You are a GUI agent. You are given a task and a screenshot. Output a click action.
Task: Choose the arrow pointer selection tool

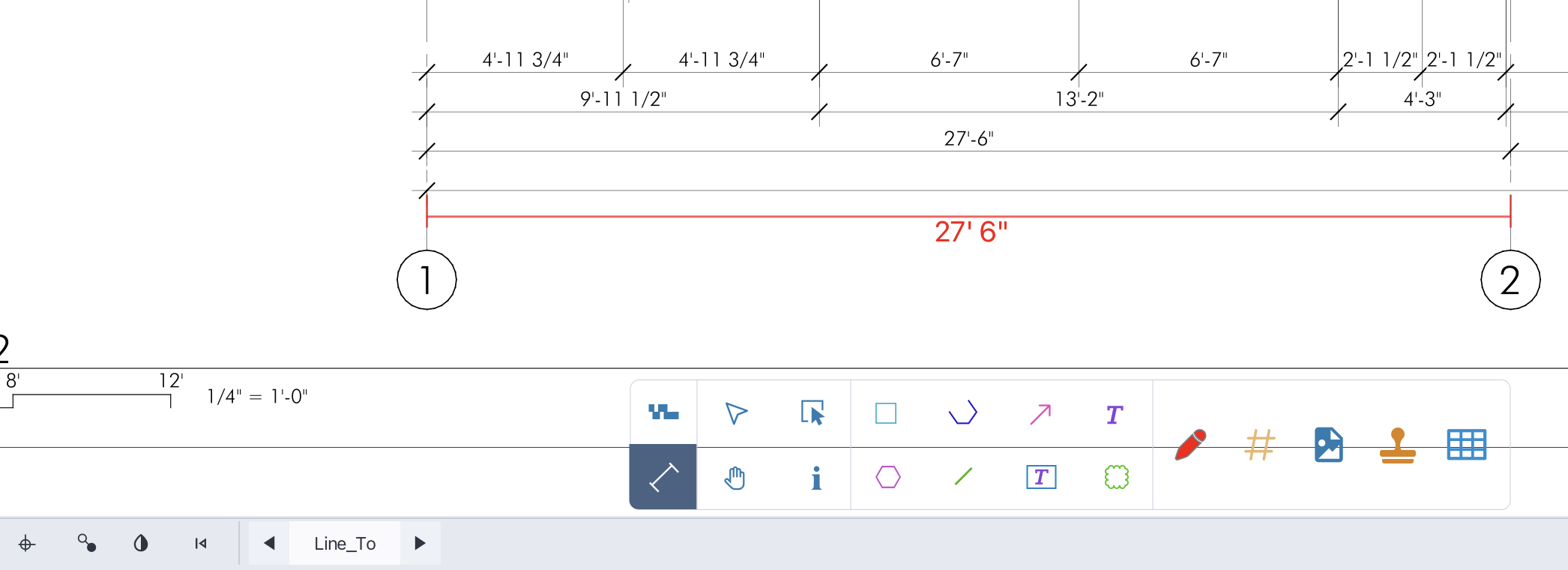(736, 413)
